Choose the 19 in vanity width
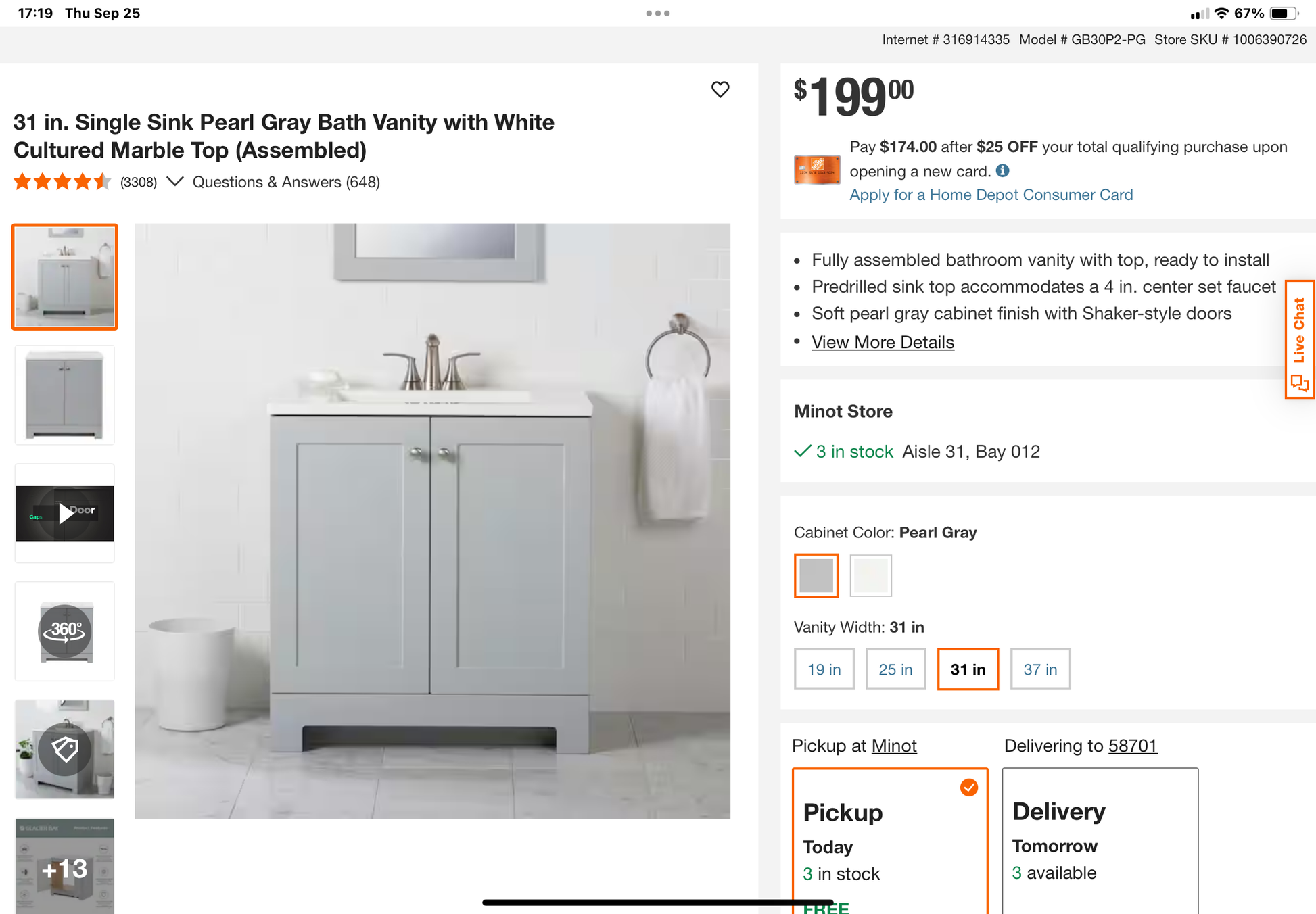This screenshot has width=1316, height=914. tap(824, 669)
